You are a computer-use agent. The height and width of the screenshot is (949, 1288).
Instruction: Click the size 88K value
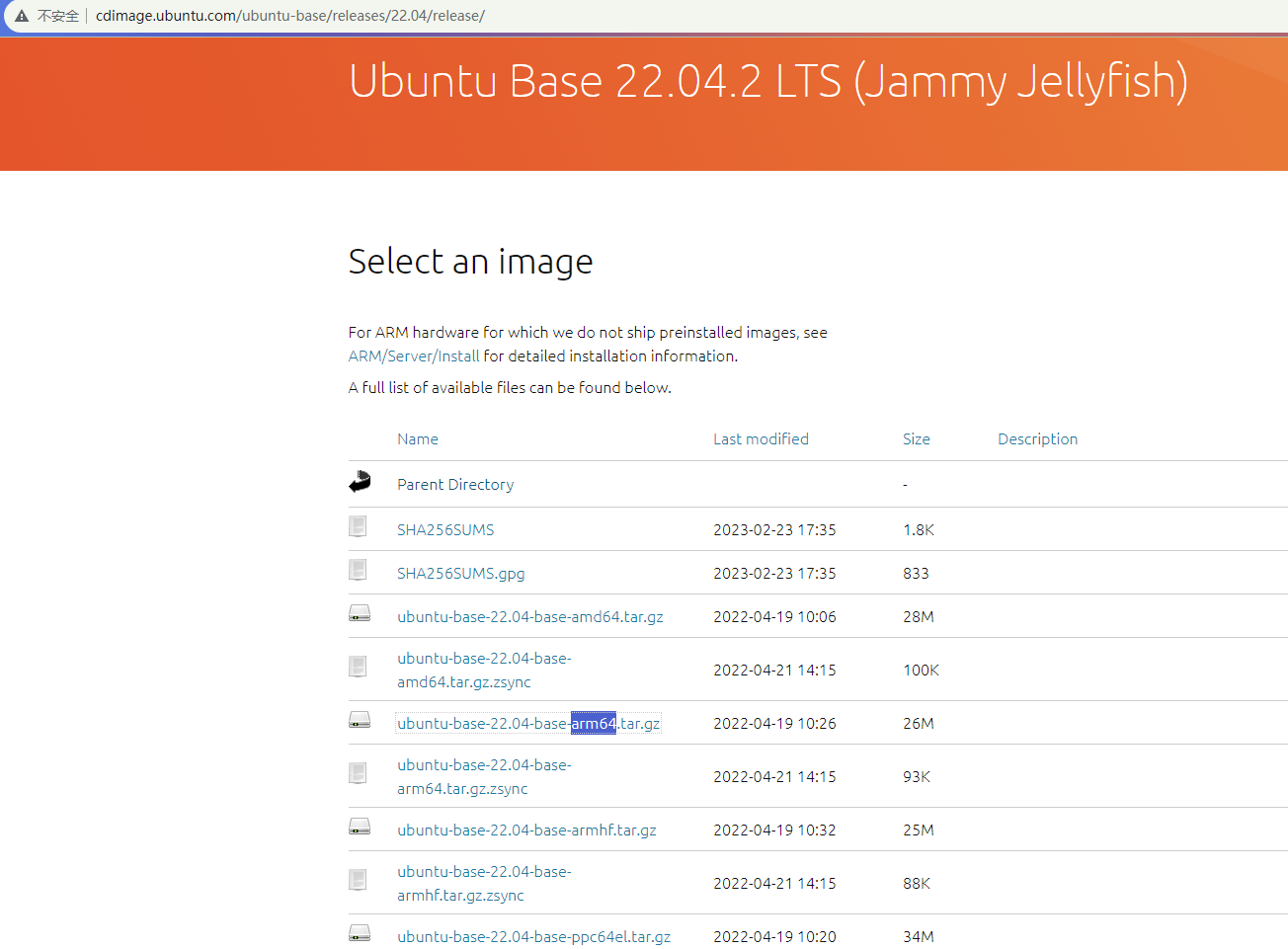tap(917, 884)
